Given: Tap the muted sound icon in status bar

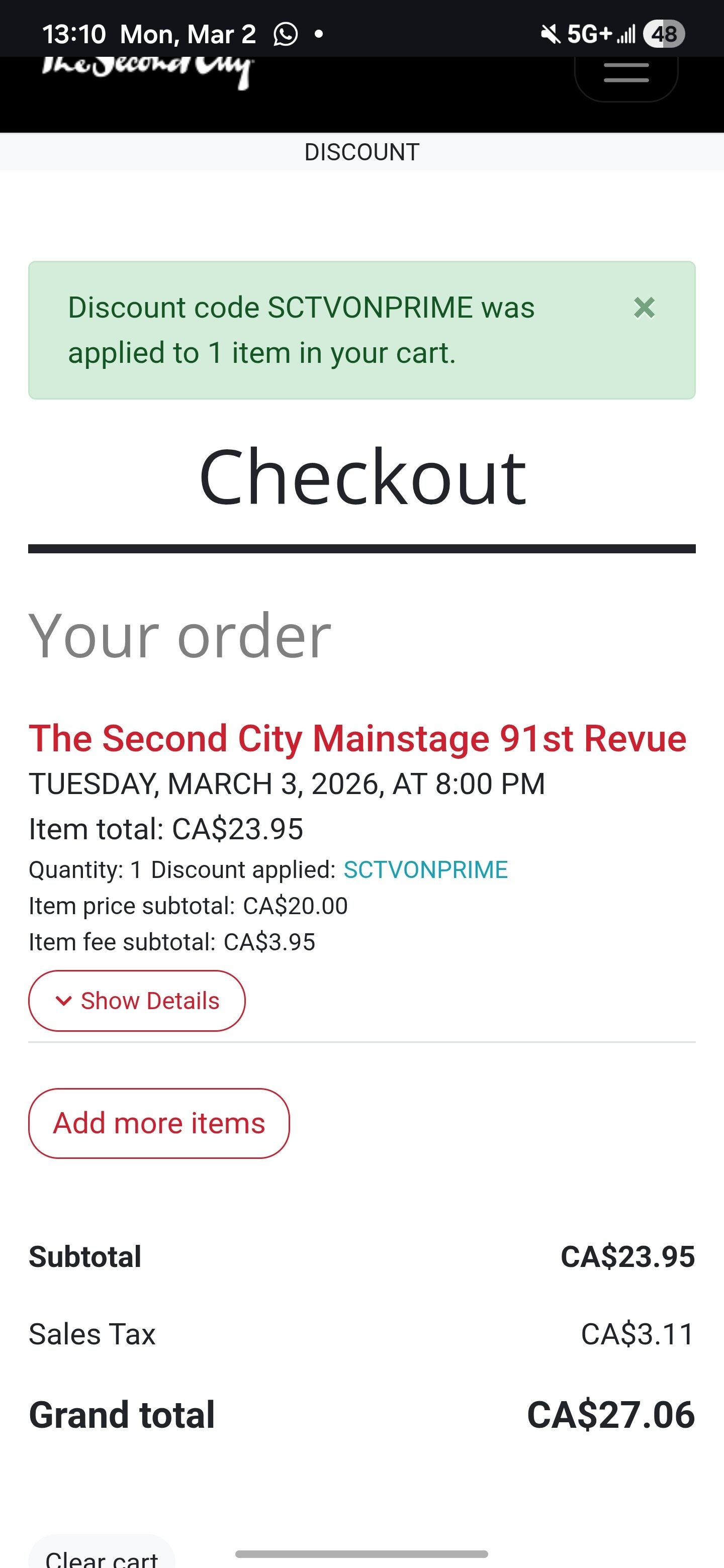Looking at the screenshot, I should click(550, 34).
